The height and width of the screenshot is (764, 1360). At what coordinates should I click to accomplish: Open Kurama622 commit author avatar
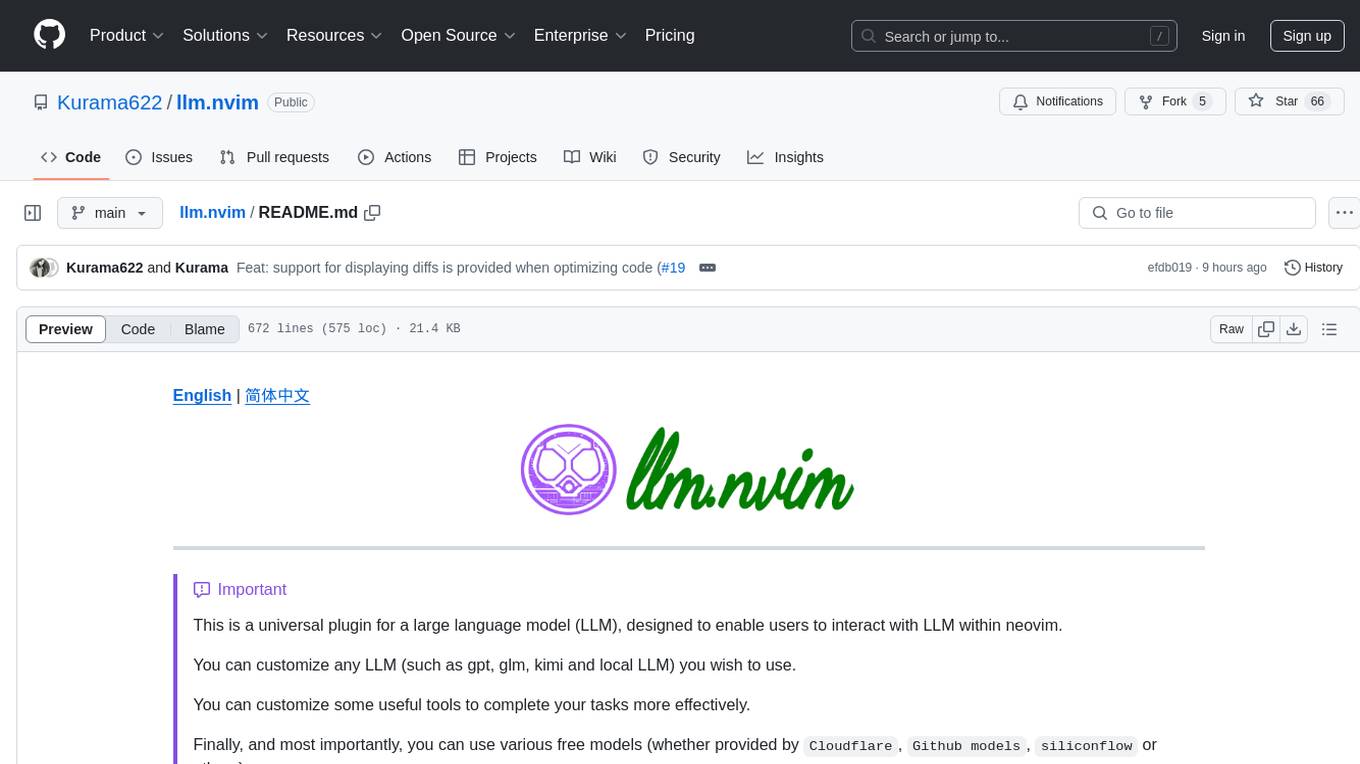42,268
